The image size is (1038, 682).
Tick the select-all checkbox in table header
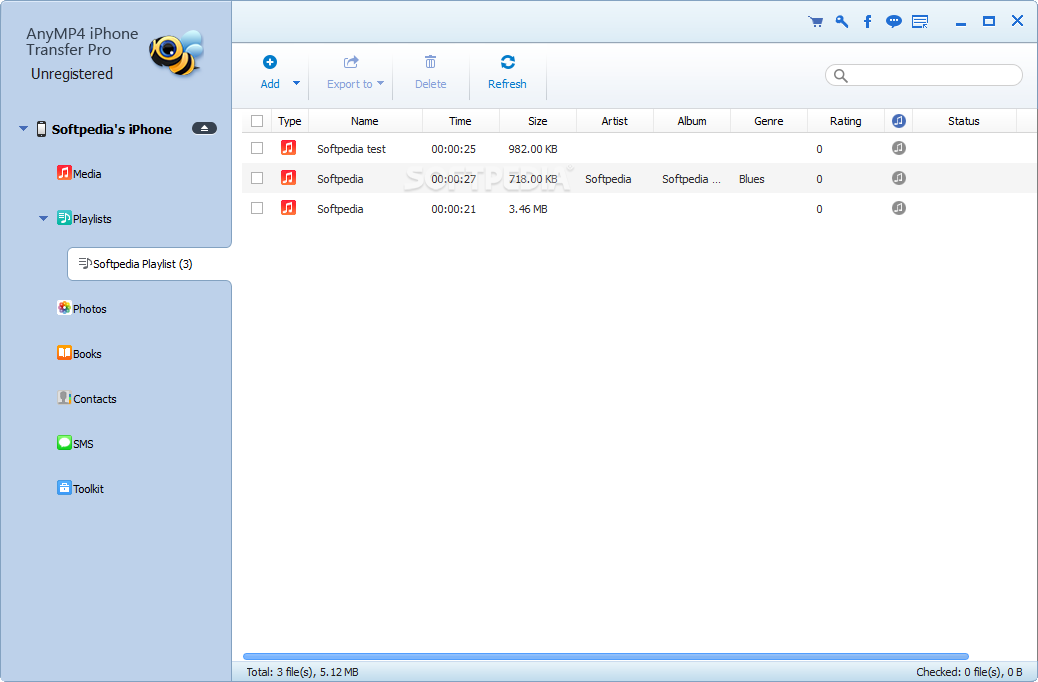[257, 121]
